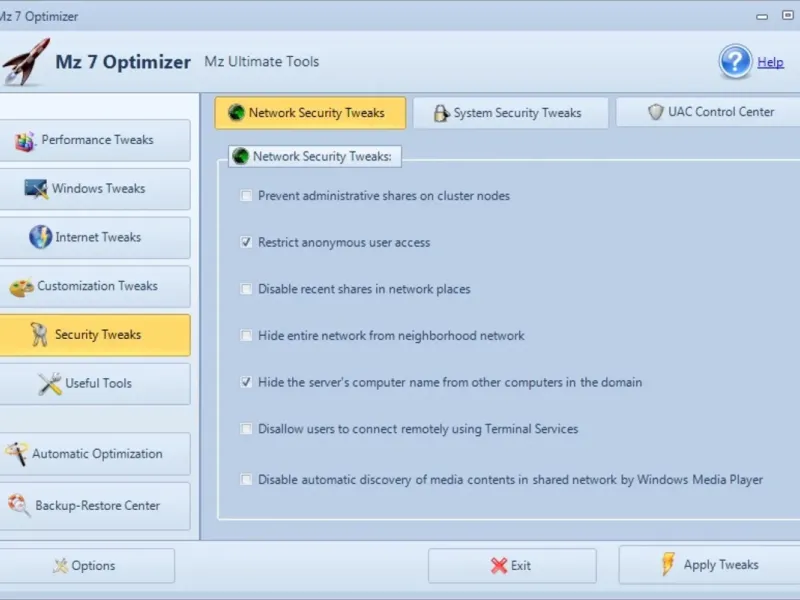
Task: Switch to the Network Security Tweaks tab
Action: [x=310, y=113]
